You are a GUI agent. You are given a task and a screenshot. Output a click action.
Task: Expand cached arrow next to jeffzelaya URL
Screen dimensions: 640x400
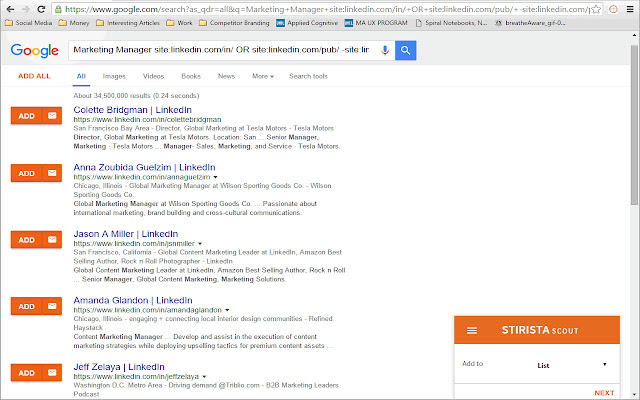point(204,377)
